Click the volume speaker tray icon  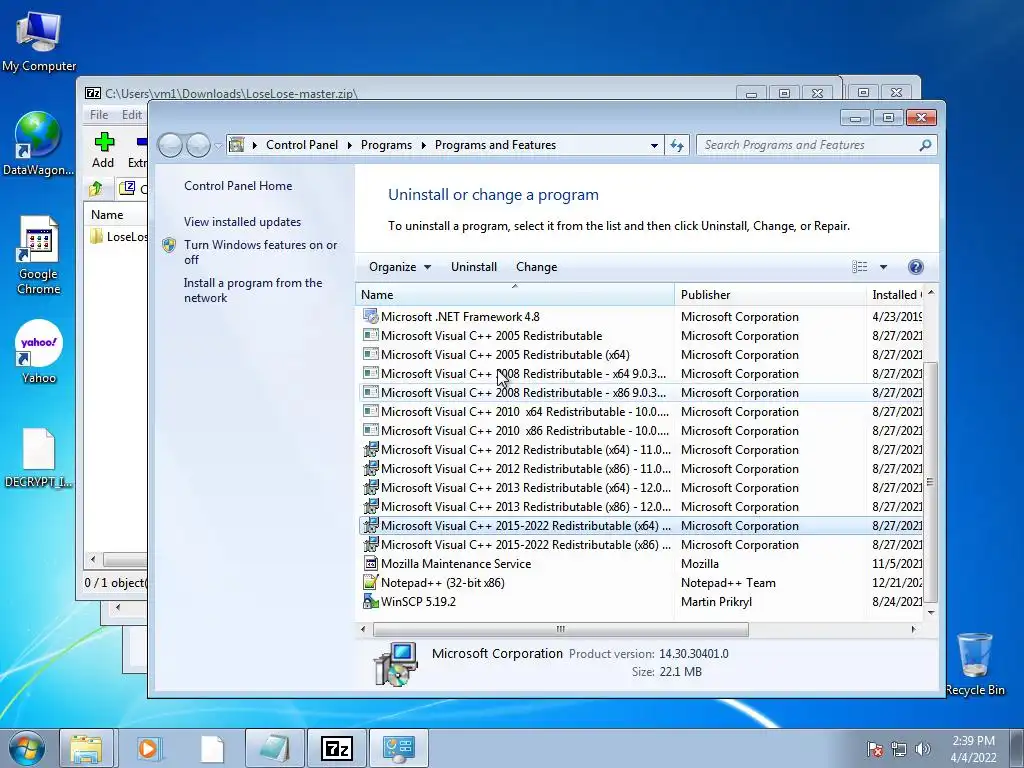pyautogui.click(x=923, y=749)
